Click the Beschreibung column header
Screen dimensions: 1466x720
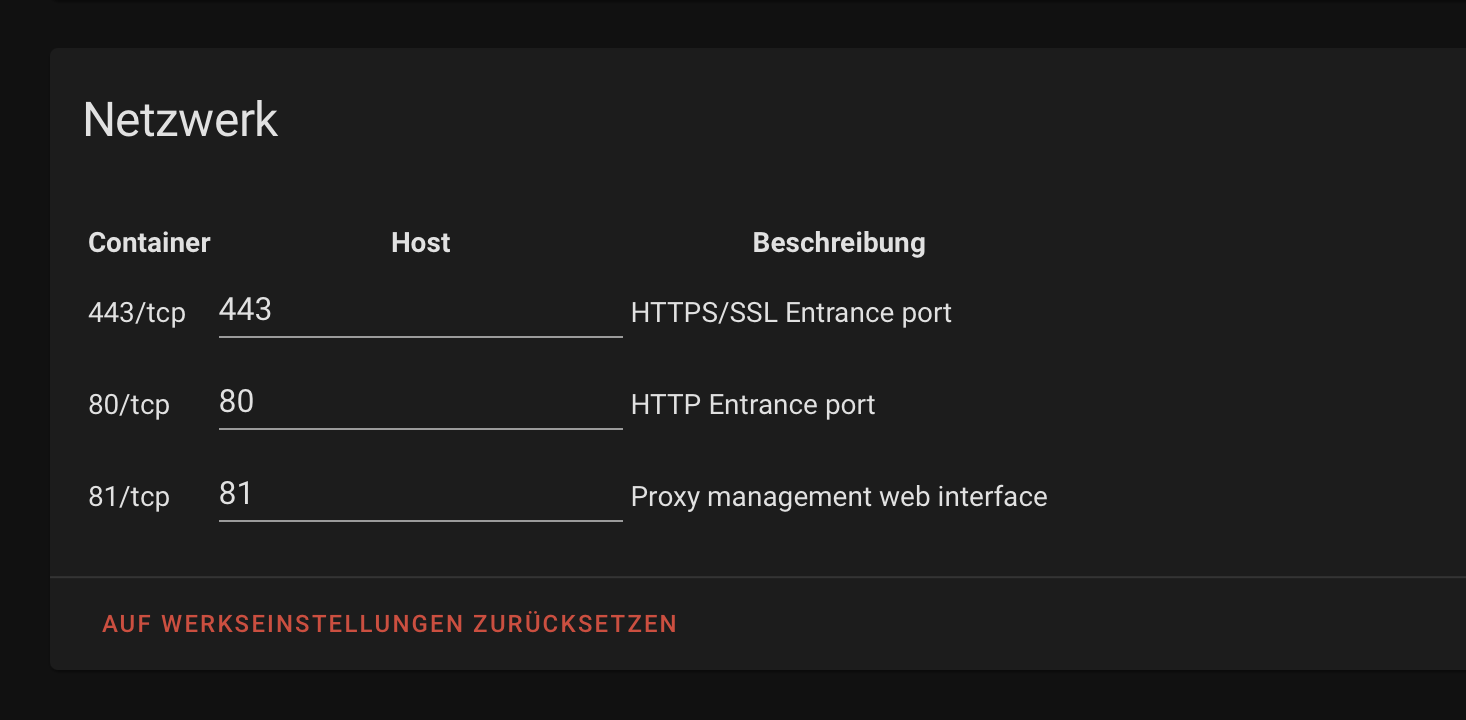tap(839, 242)
